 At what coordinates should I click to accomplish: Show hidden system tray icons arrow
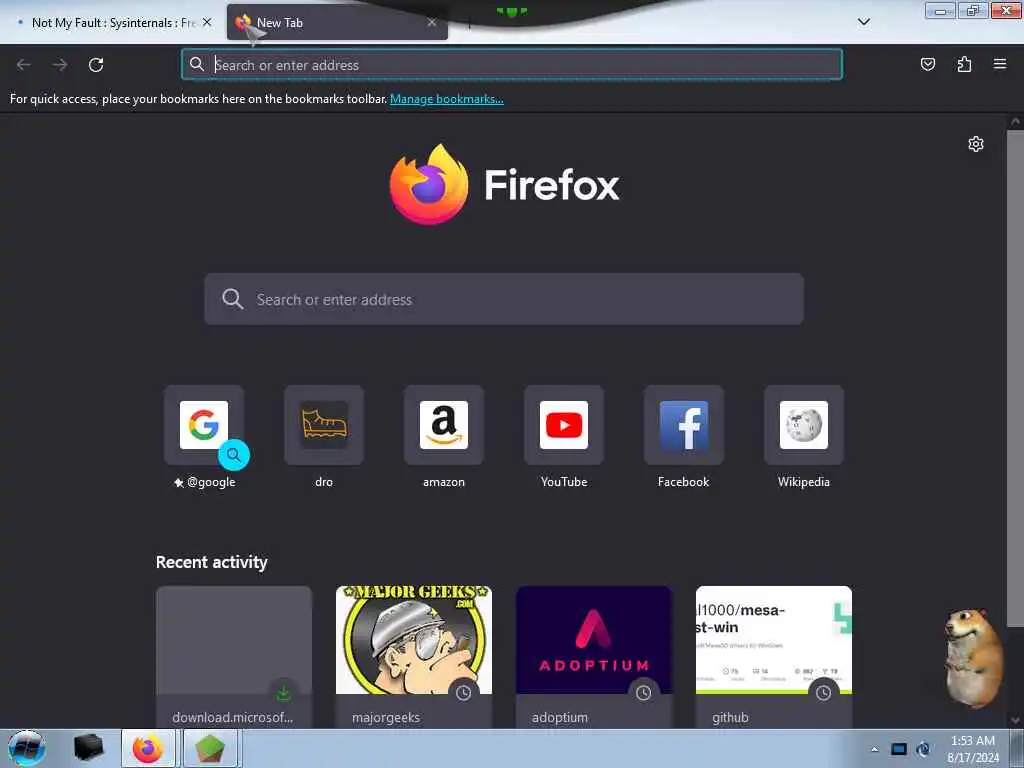[874, 749]
